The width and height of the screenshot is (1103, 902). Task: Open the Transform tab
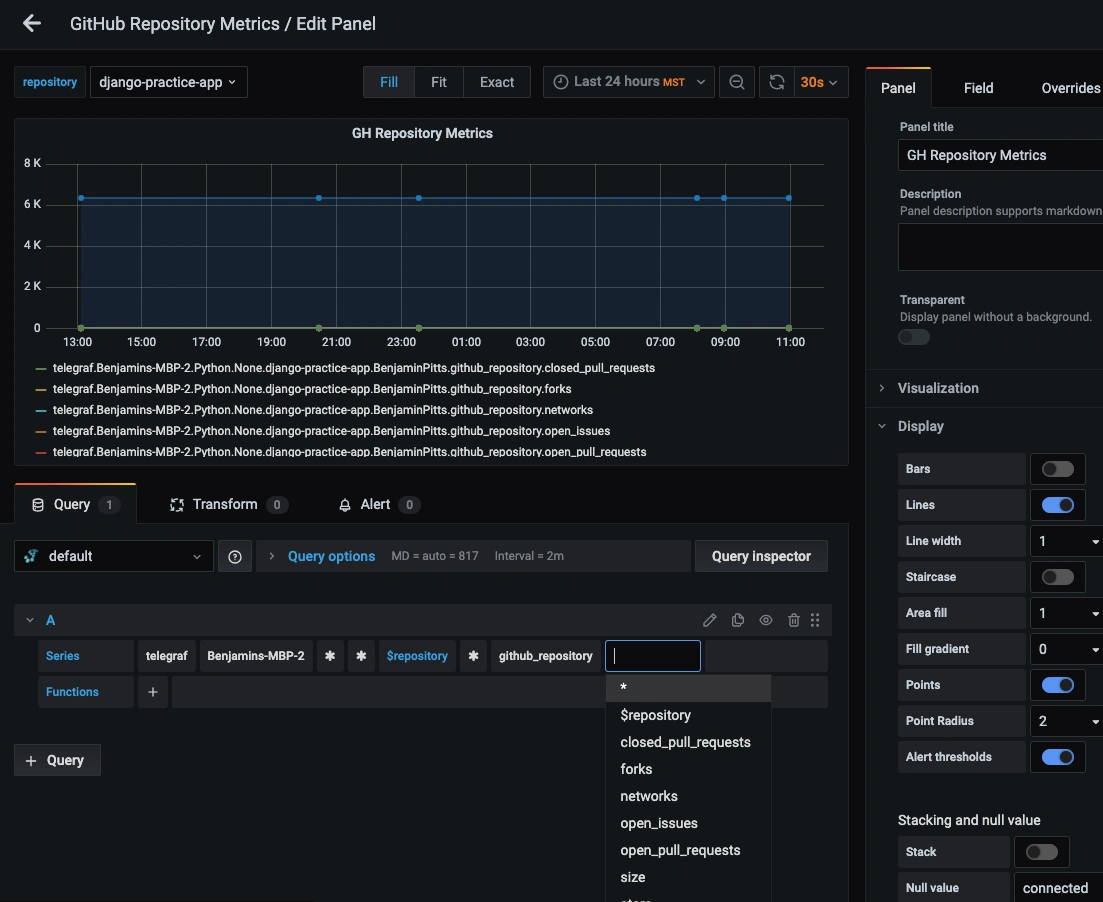(228, 504)
